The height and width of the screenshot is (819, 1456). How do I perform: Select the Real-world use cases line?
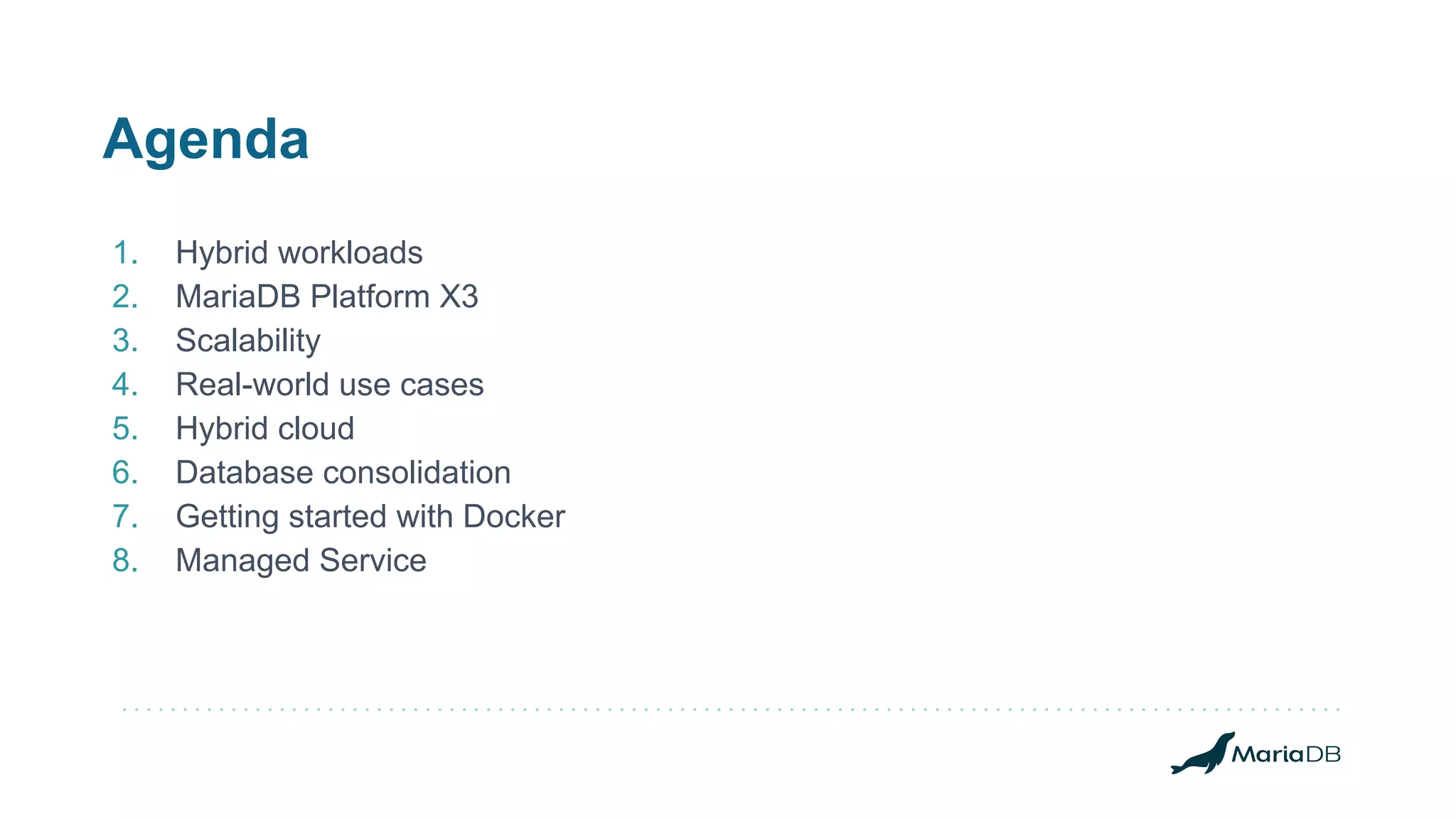tap(329, 385)
